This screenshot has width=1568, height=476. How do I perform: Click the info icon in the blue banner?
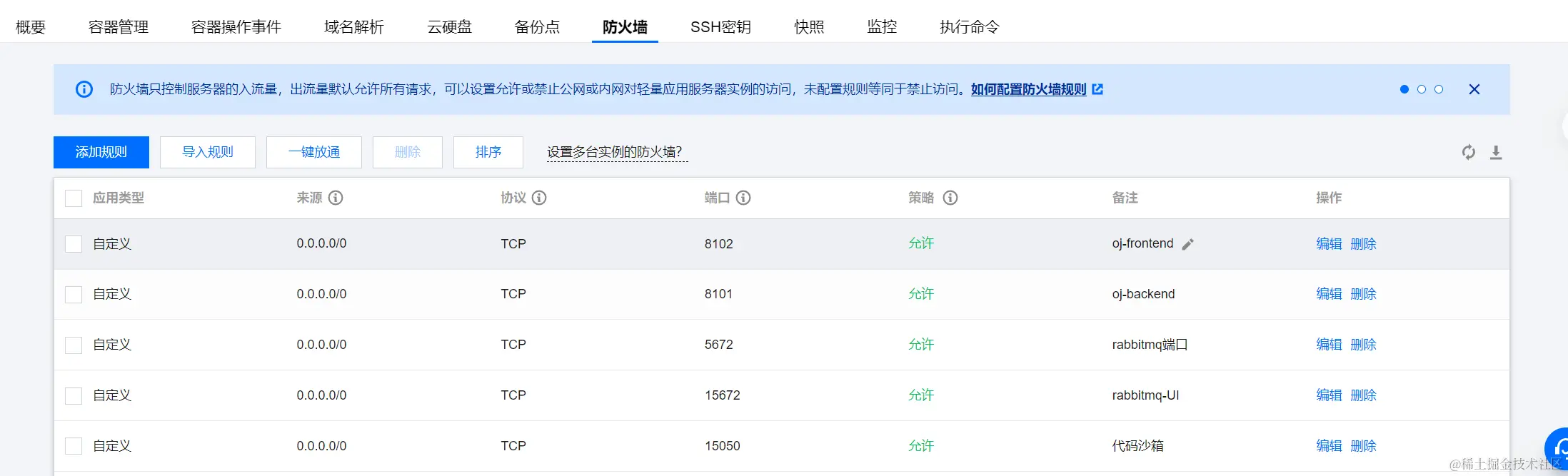coord(84,89)
